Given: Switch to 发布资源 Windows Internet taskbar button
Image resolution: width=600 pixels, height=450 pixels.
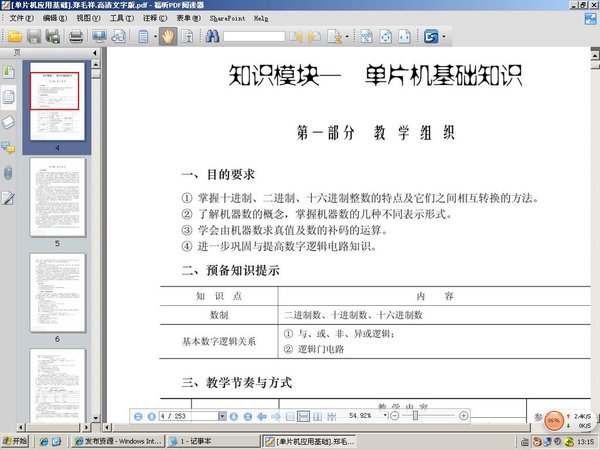Looking at the screenshot, I should tap(119, 441).
